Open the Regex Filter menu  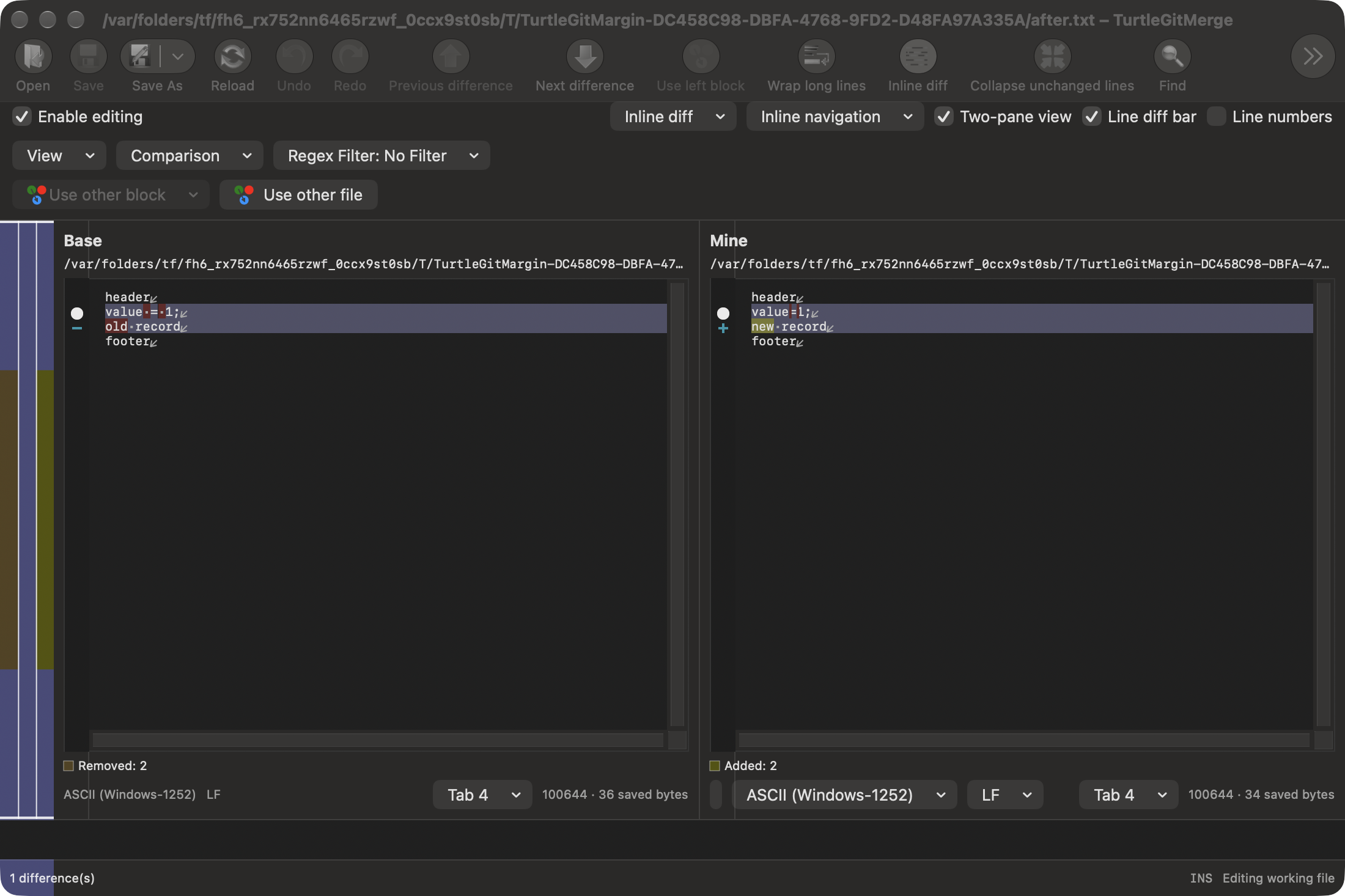point(381,156)
